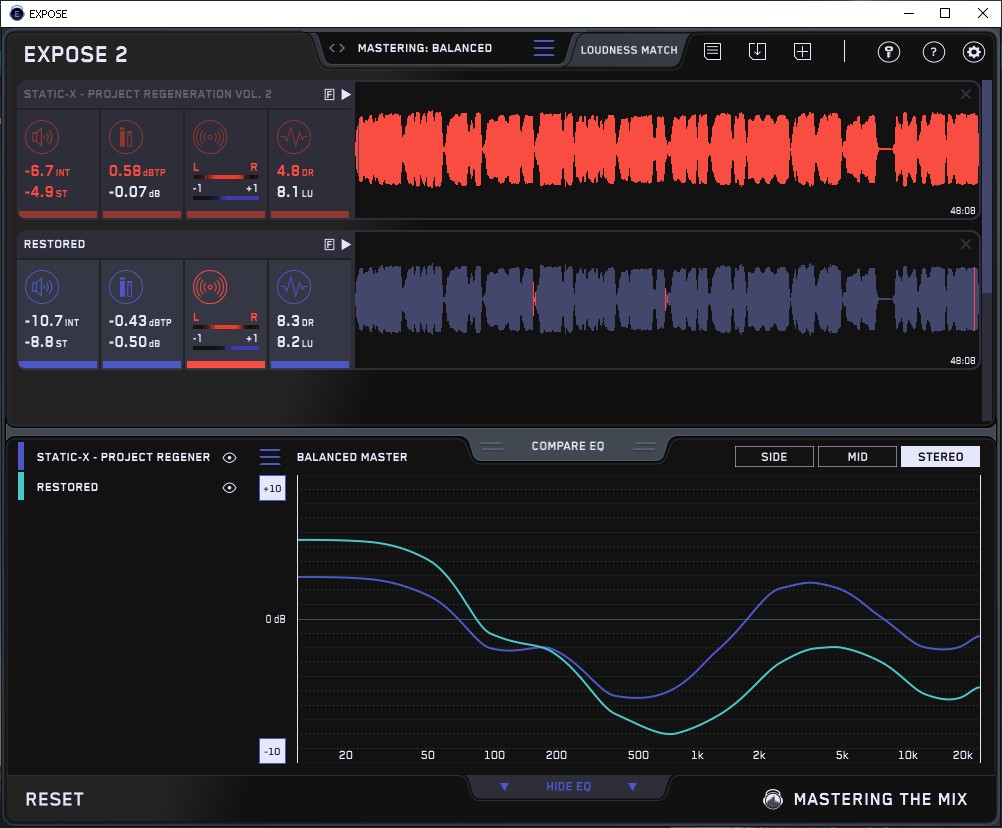The image size is (1002, 828).
Task: Click the -6.7 INT loudness value
Action: (47, 171)
